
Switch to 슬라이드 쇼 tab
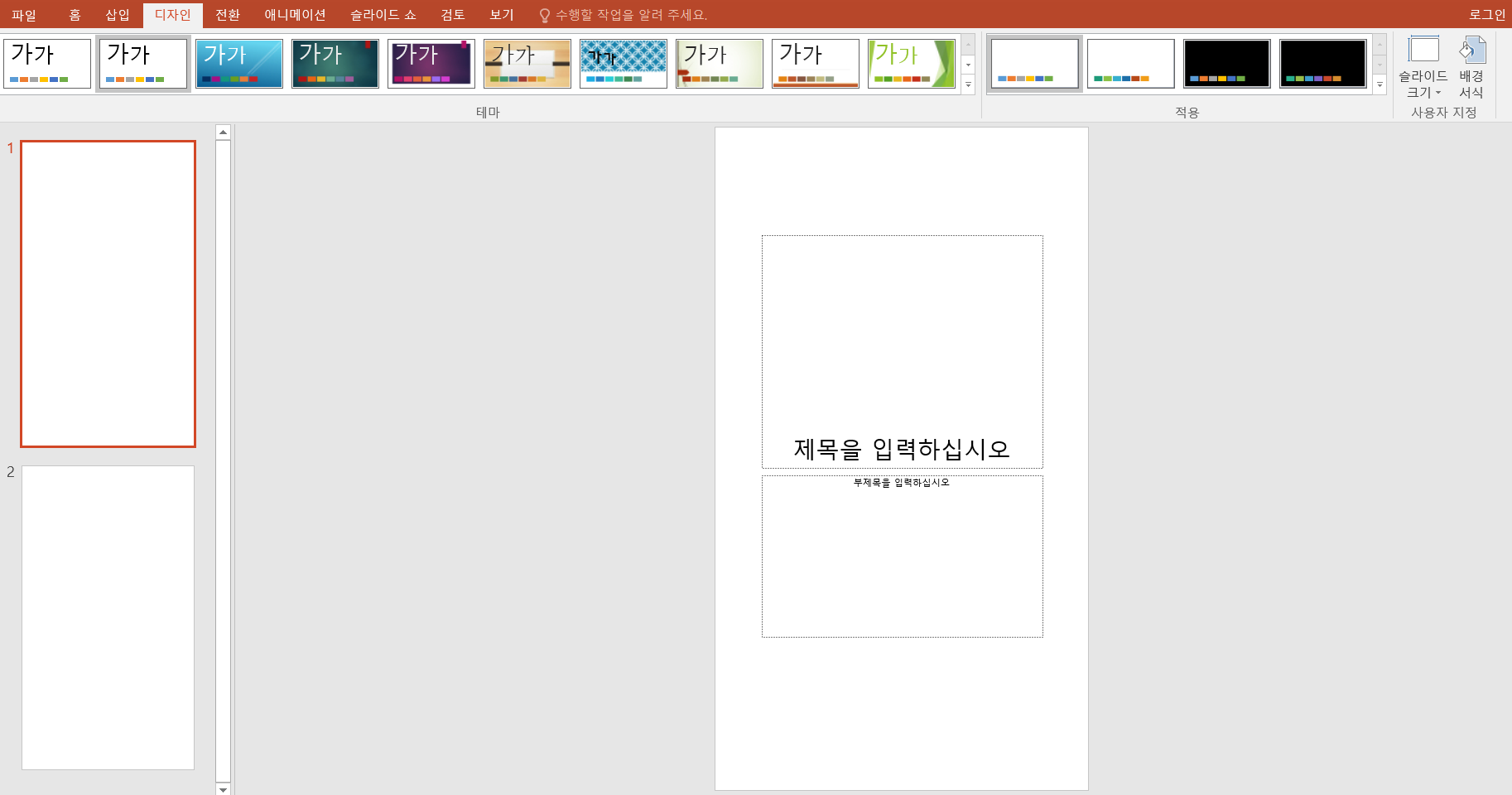383,15
